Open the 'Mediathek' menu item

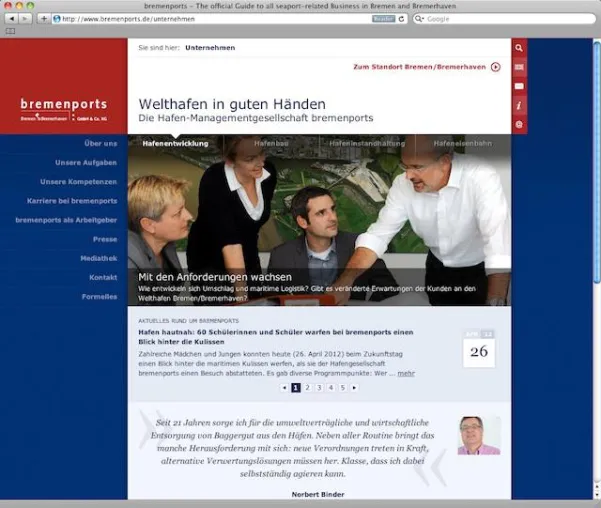tap(99, 258)
